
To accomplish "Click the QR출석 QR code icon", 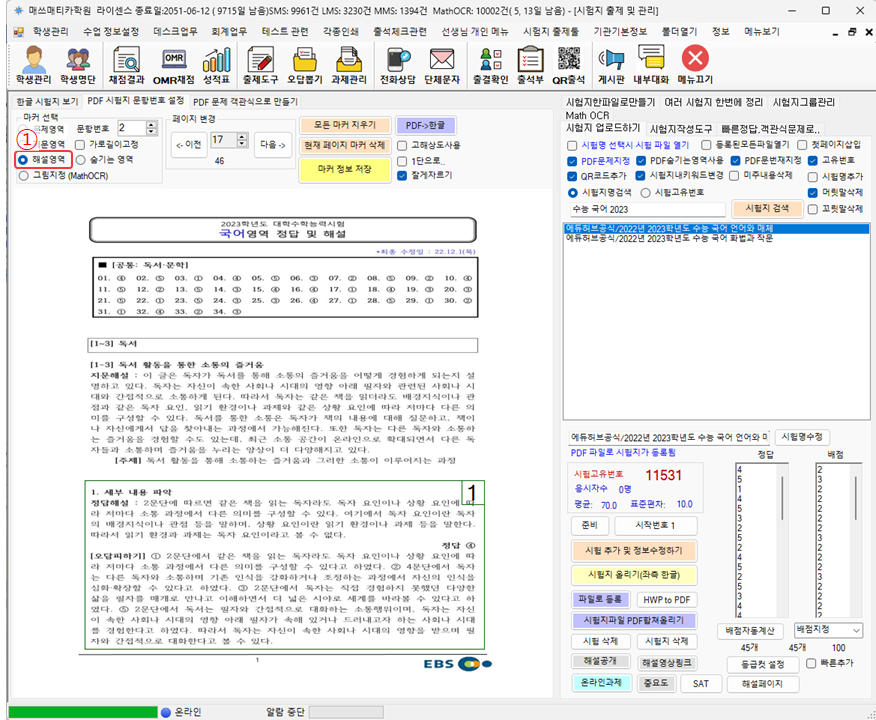I will pos(568,63).
